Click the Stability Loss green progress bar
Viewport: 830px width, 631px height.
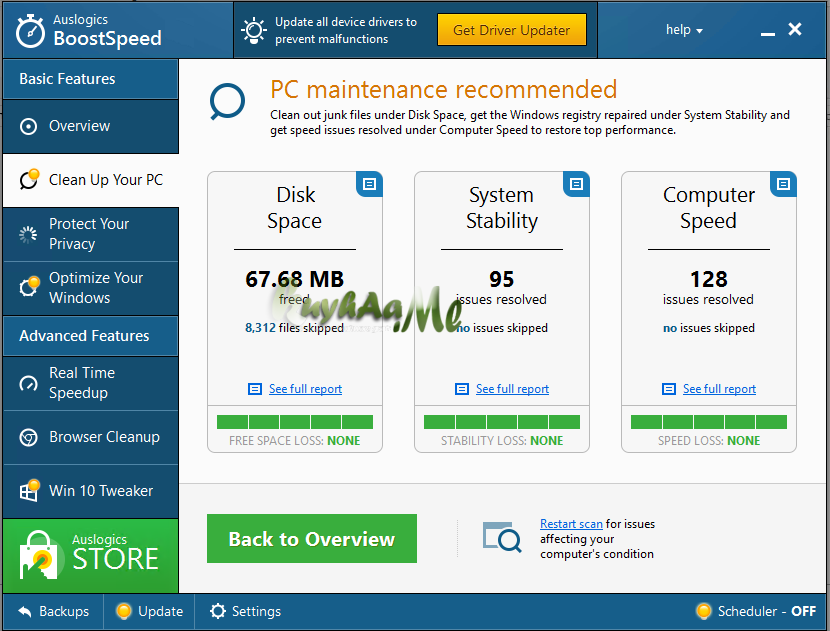click(x=502, y=422)
